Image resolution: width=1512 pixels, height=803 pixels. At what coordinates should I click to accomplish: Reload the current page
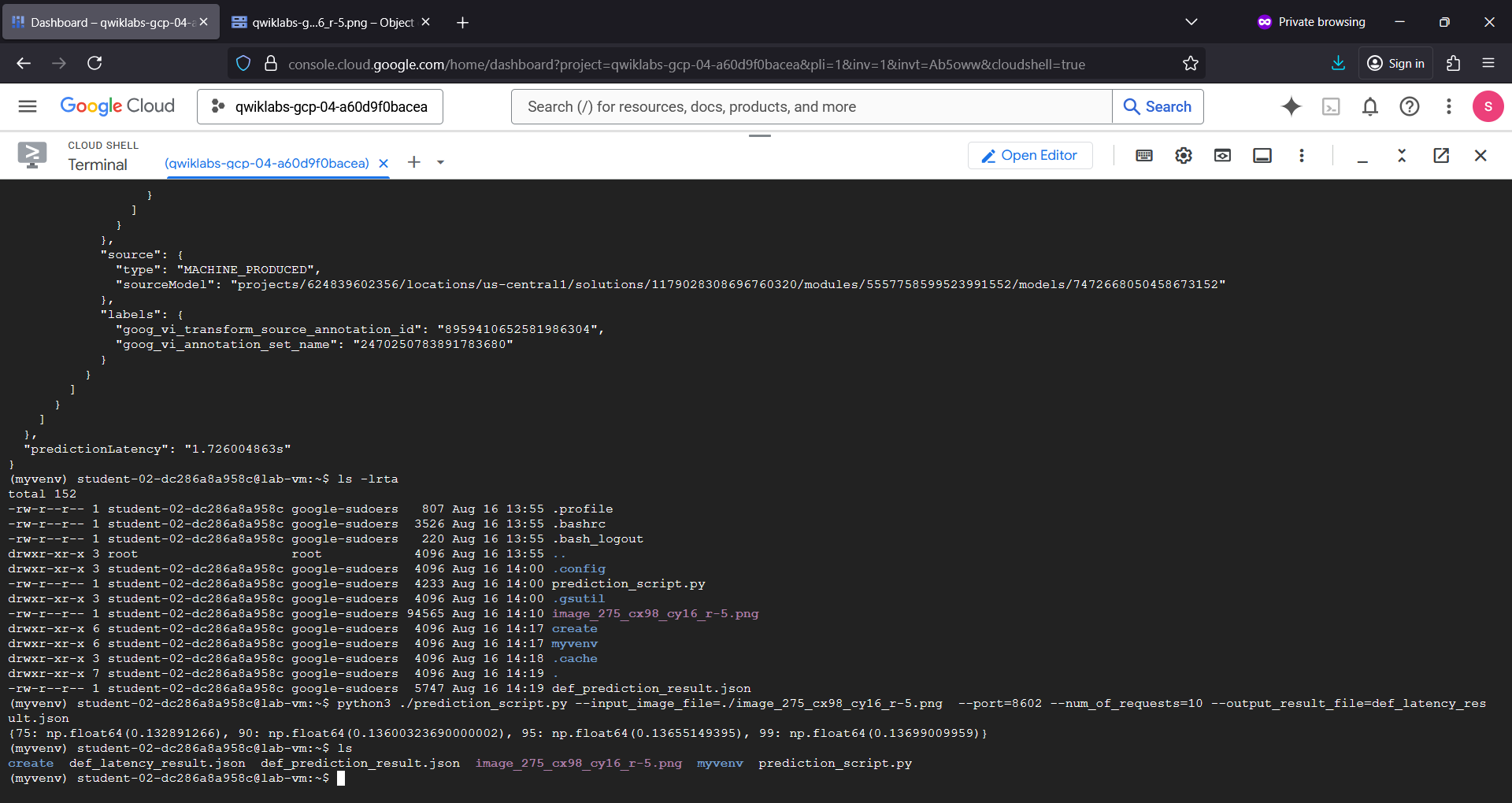(94, 63)
